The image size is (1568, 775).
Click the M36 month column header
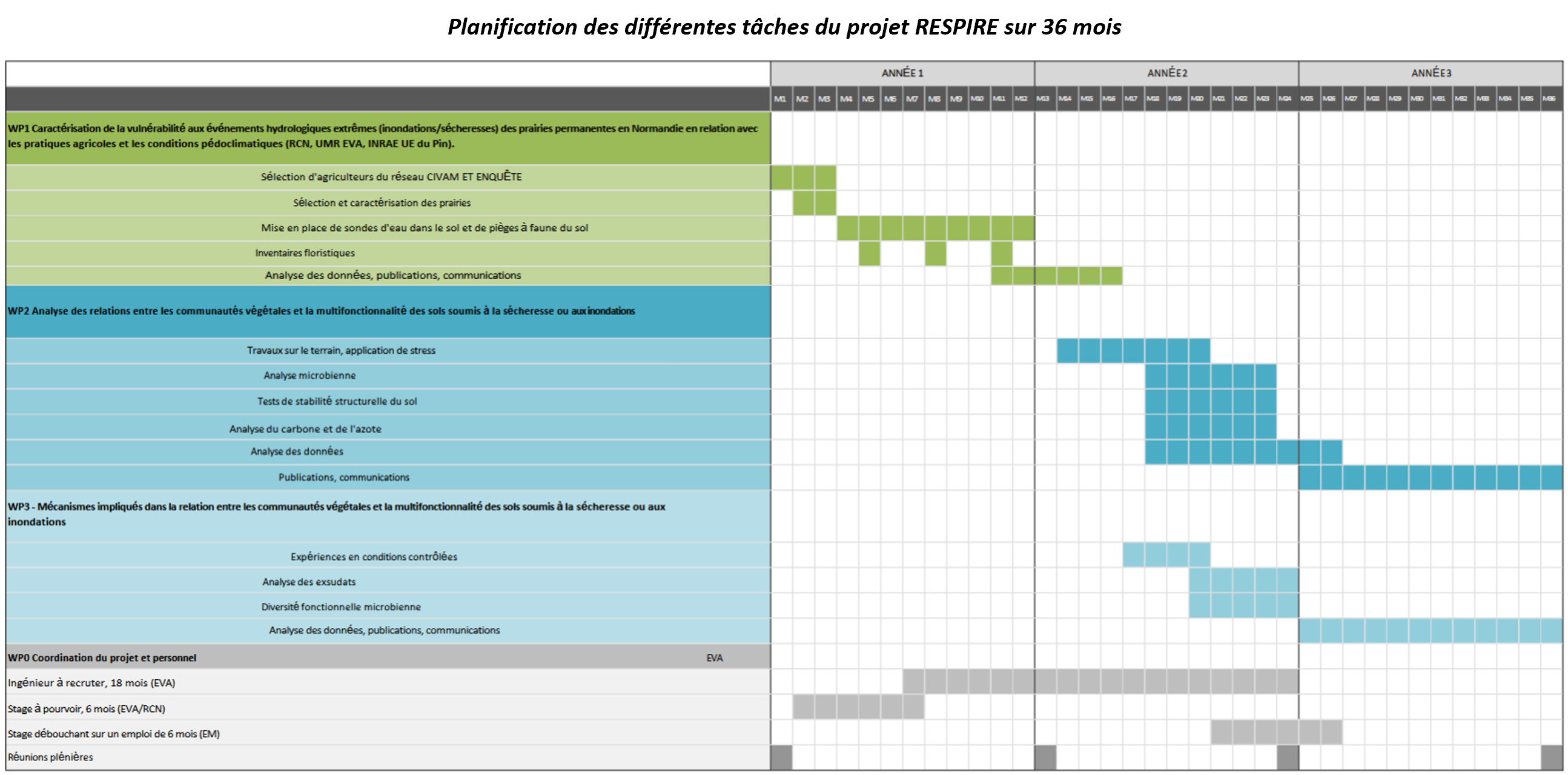coord(1552,99)
